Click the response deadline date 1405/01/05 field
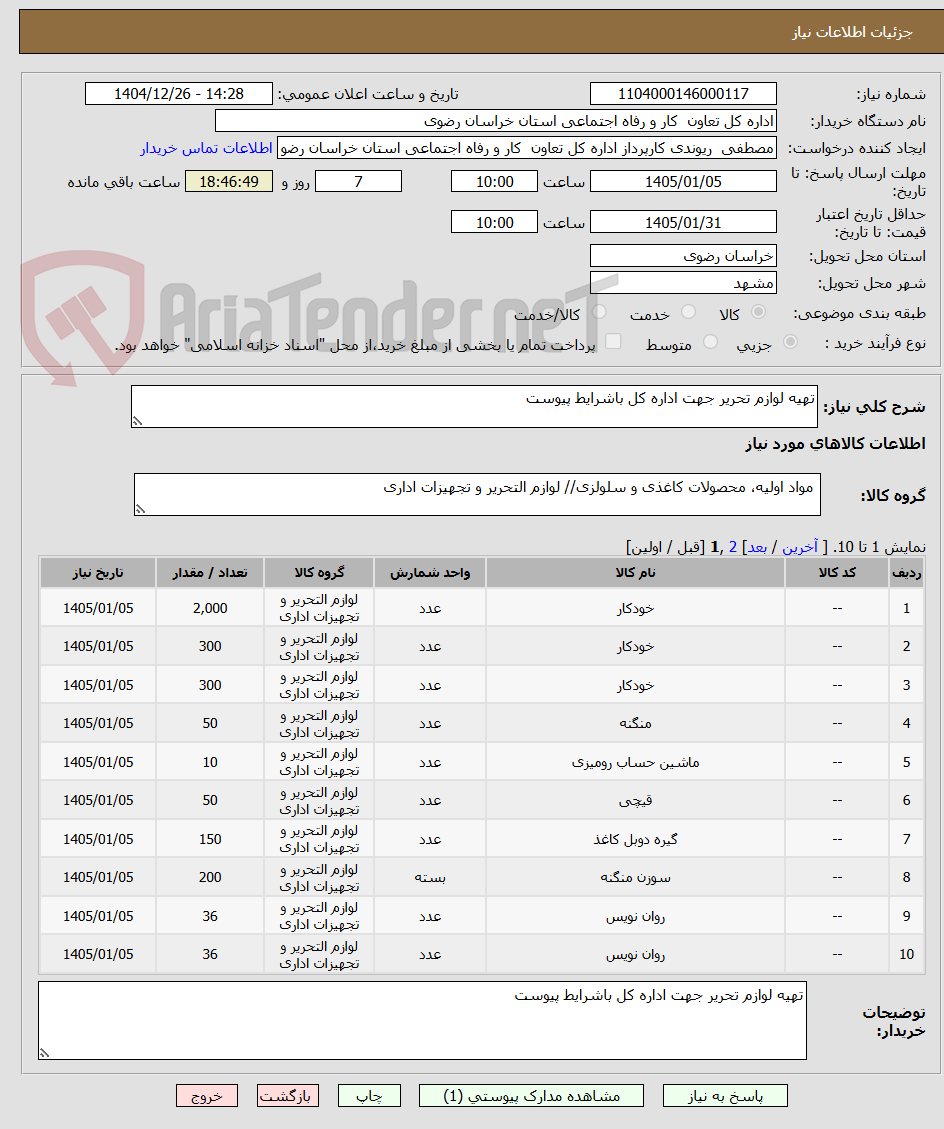Screen dimensions: 944x1129 [683, 181]
